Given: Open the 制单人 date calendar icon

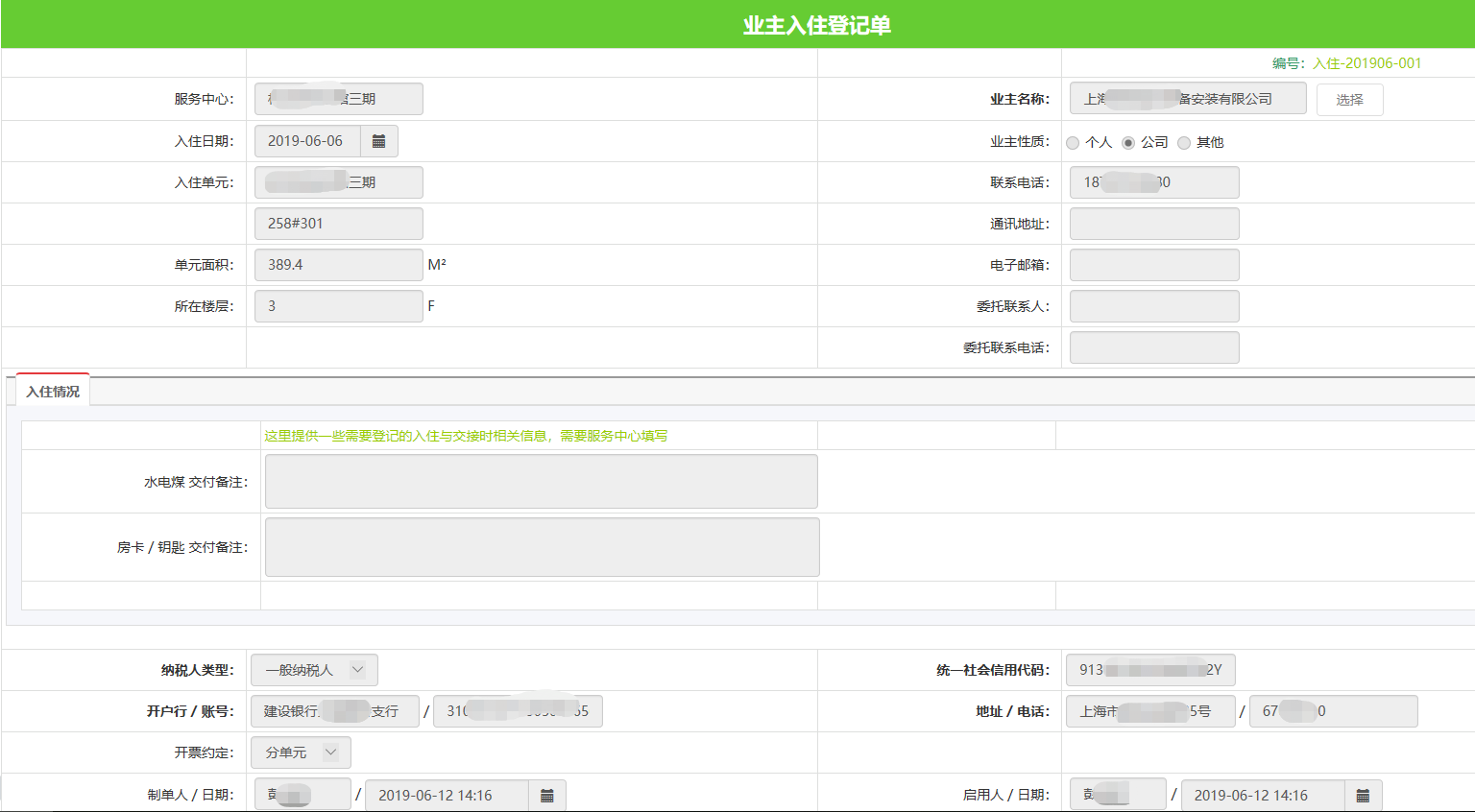Looking at the screenshot, I should tap(546, 796).
